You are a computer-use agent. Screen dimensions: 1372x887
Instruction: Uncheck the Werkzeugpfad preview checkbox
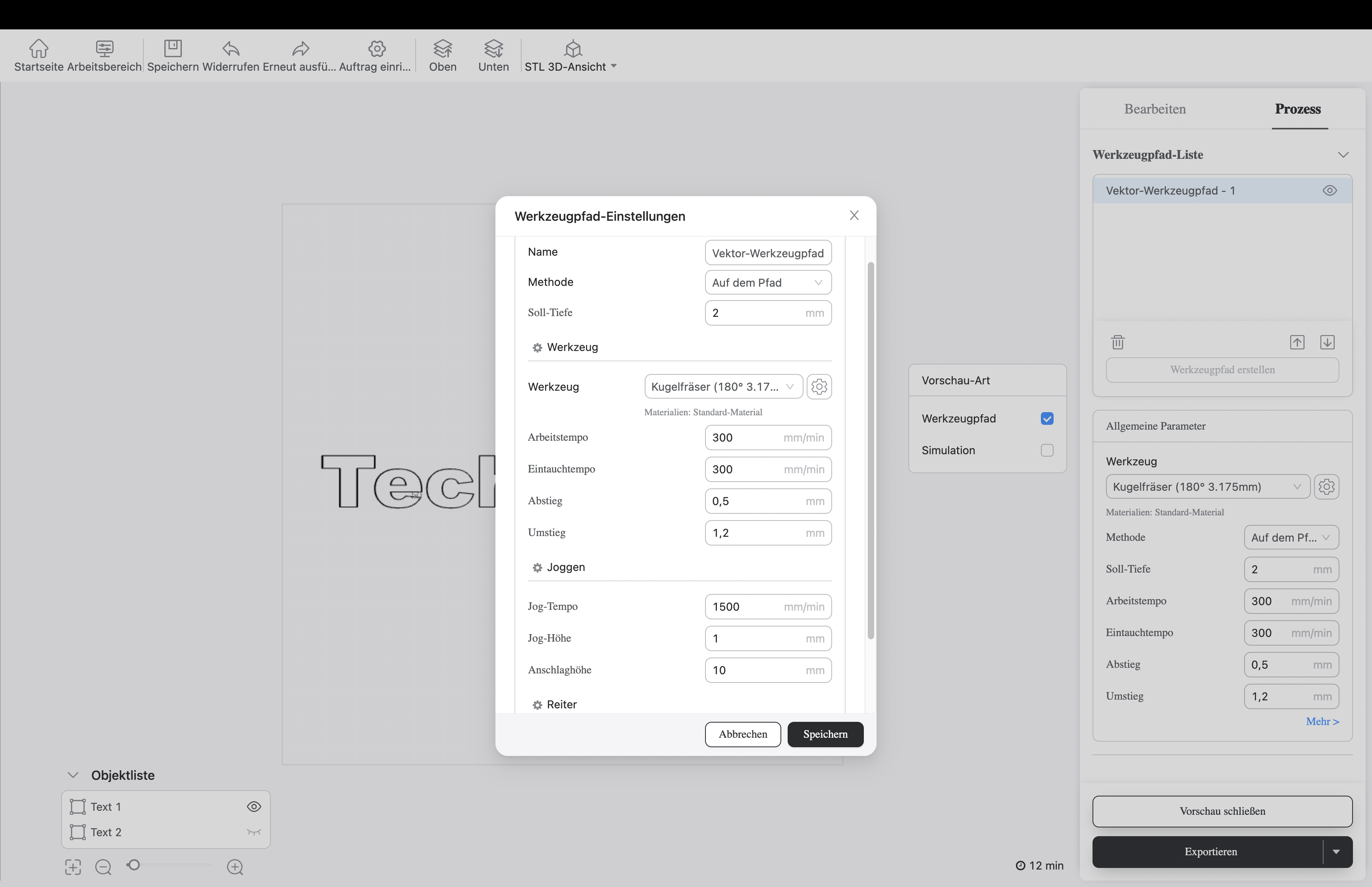1047,419
